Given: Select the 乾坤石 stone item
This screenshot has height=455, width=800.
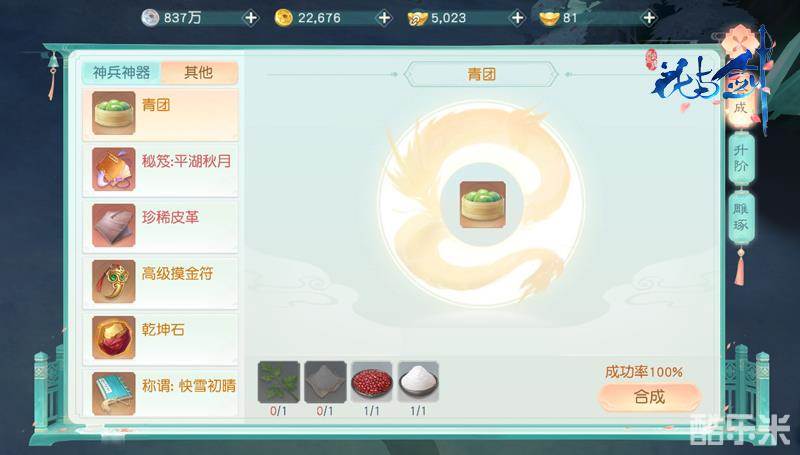Looking at the screenshot, I should click(160, 338).
